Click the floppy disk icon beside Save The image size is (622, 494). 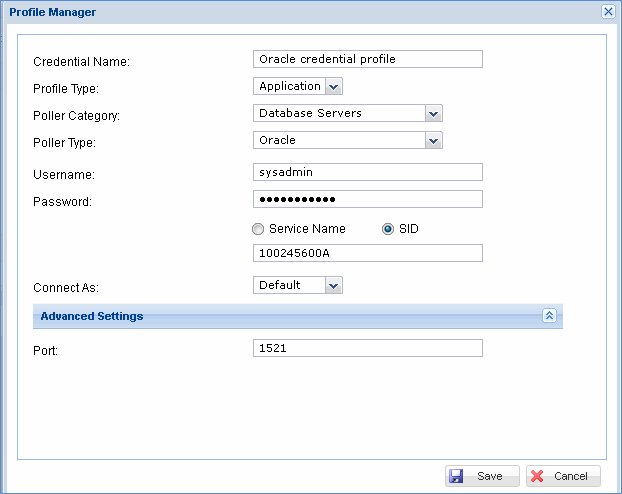[x=456, y=476]
